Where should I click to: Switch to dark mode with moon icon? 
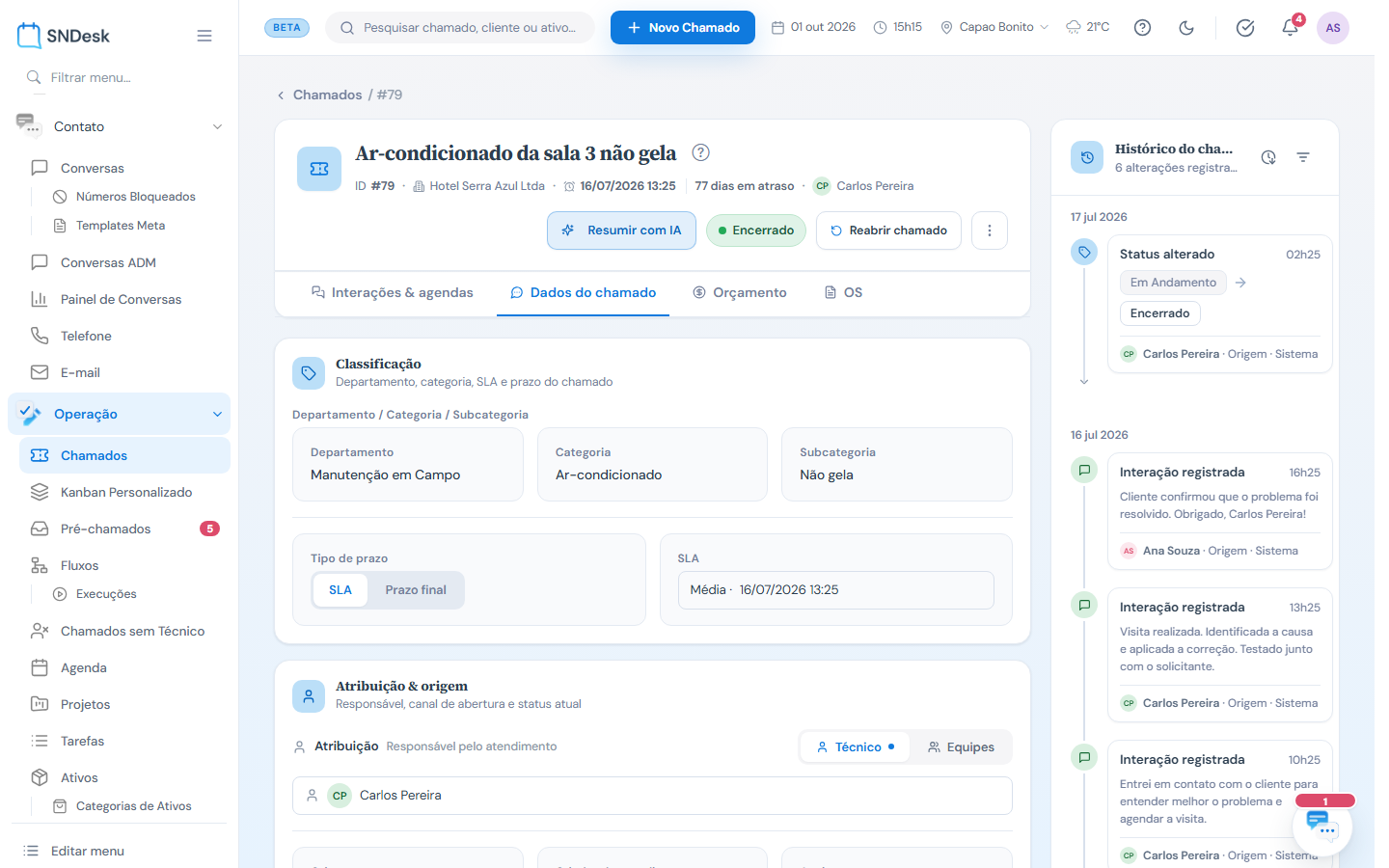point(1186,28)
